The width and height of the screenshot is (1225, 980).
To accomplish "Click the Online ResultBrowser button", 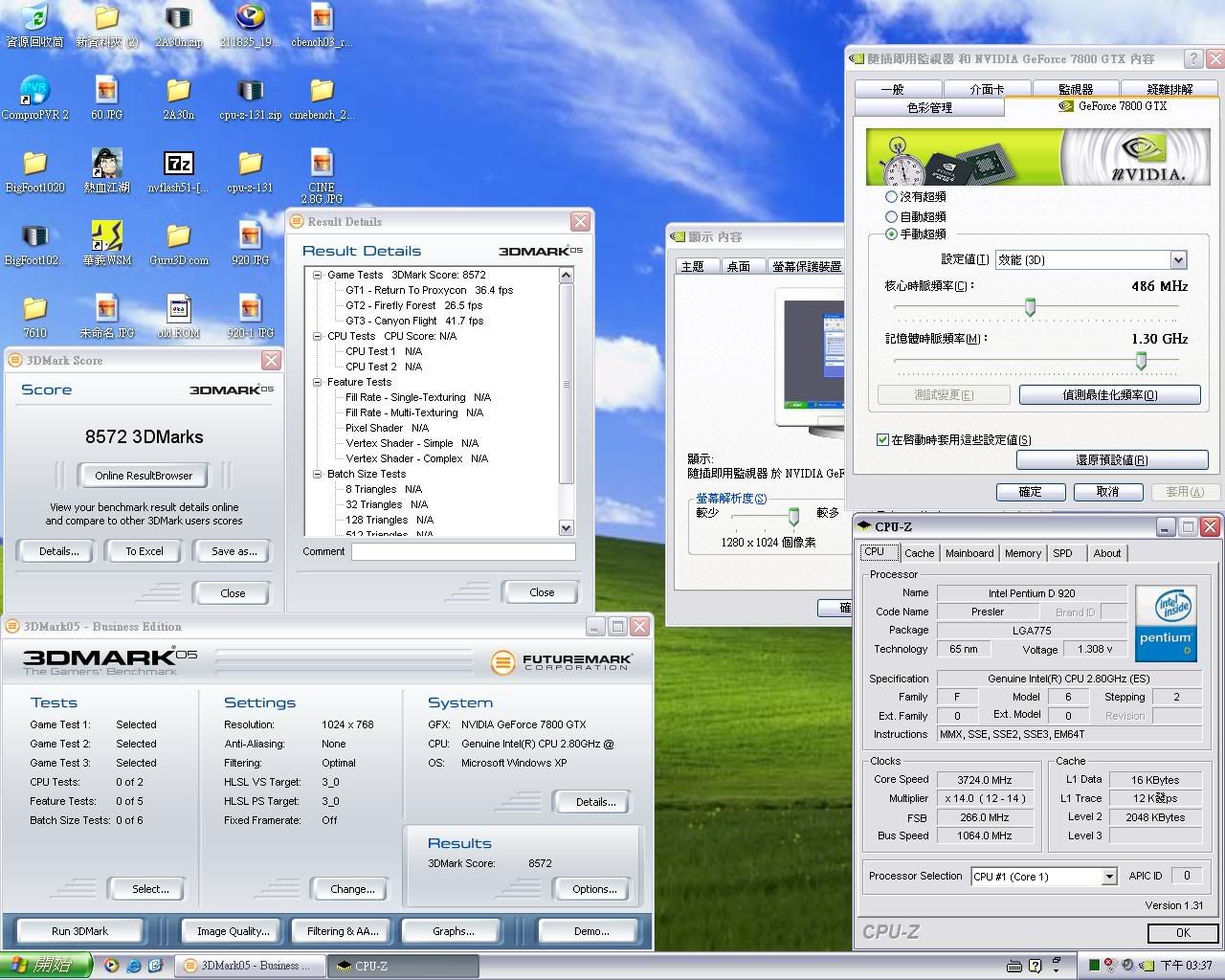I will tap(144, 476).
